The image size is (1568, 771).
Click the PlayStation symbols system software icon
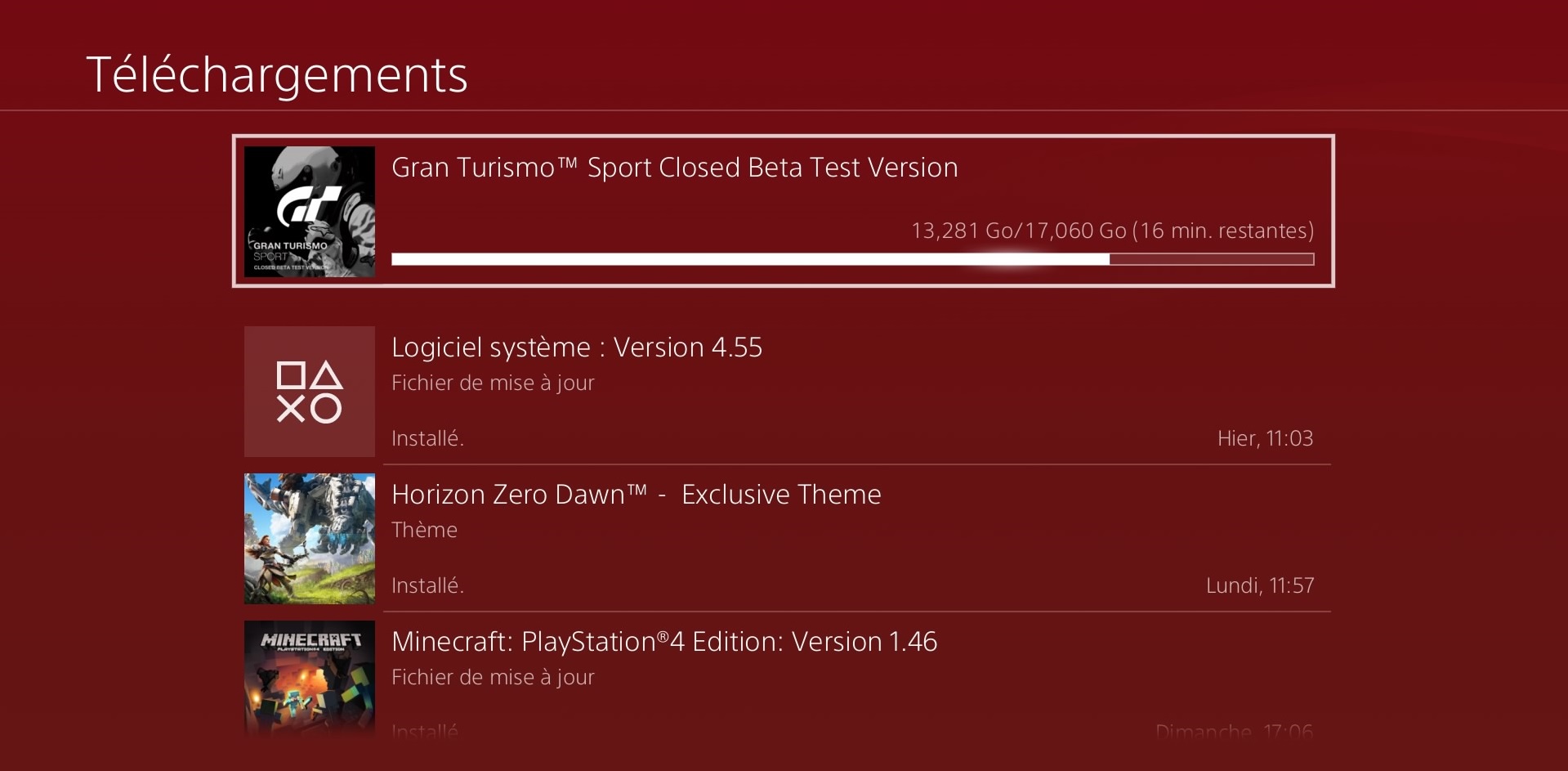pos(310,392)
